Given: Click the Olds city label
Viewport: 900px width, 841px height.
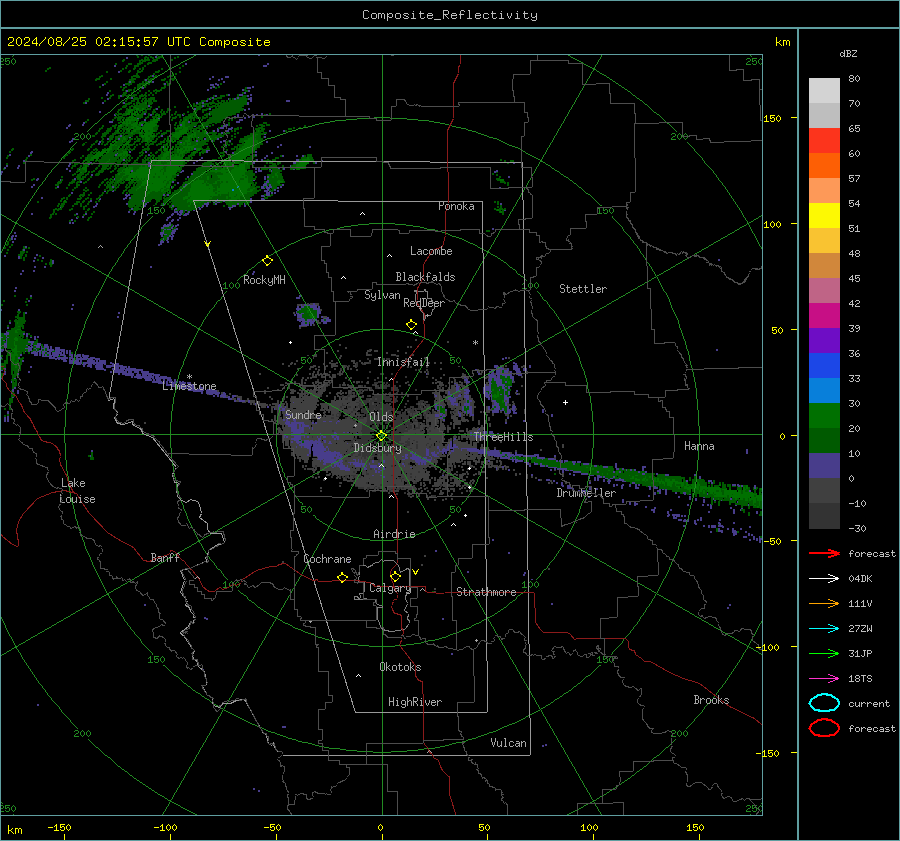Looking at the screenshot, I should point(381,417).
